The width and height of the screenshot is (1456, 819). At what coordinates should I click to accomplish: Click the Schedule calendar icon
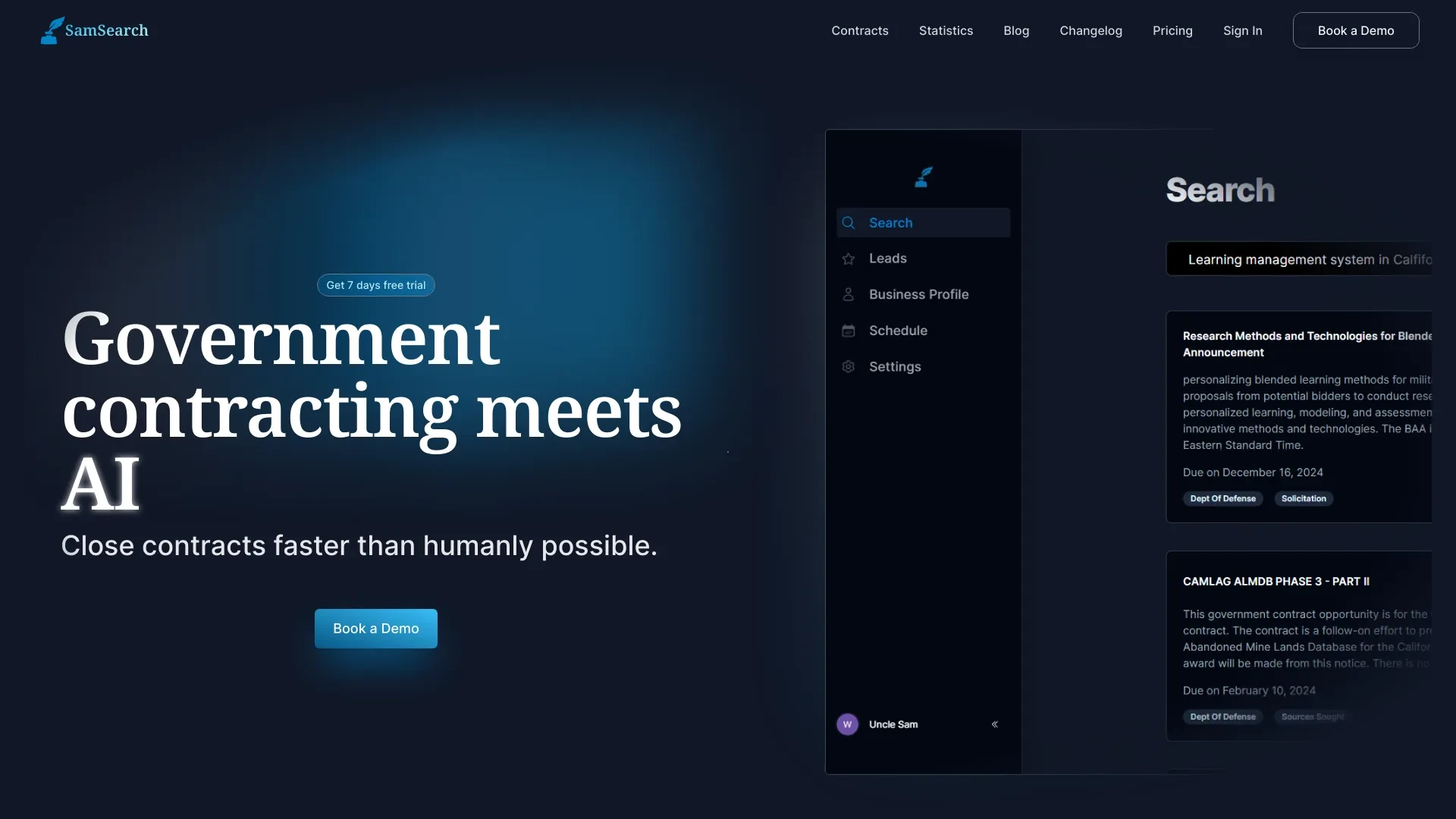(848, 330)
